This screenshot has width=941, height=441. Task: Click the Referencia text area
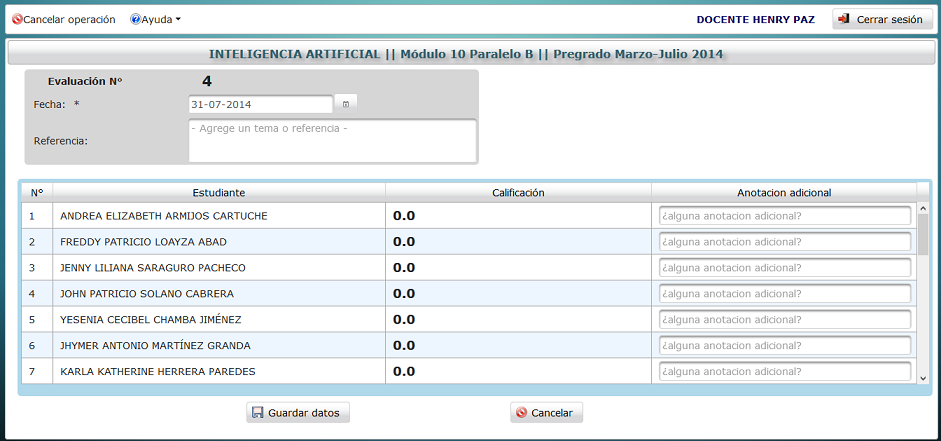point(332,141)
